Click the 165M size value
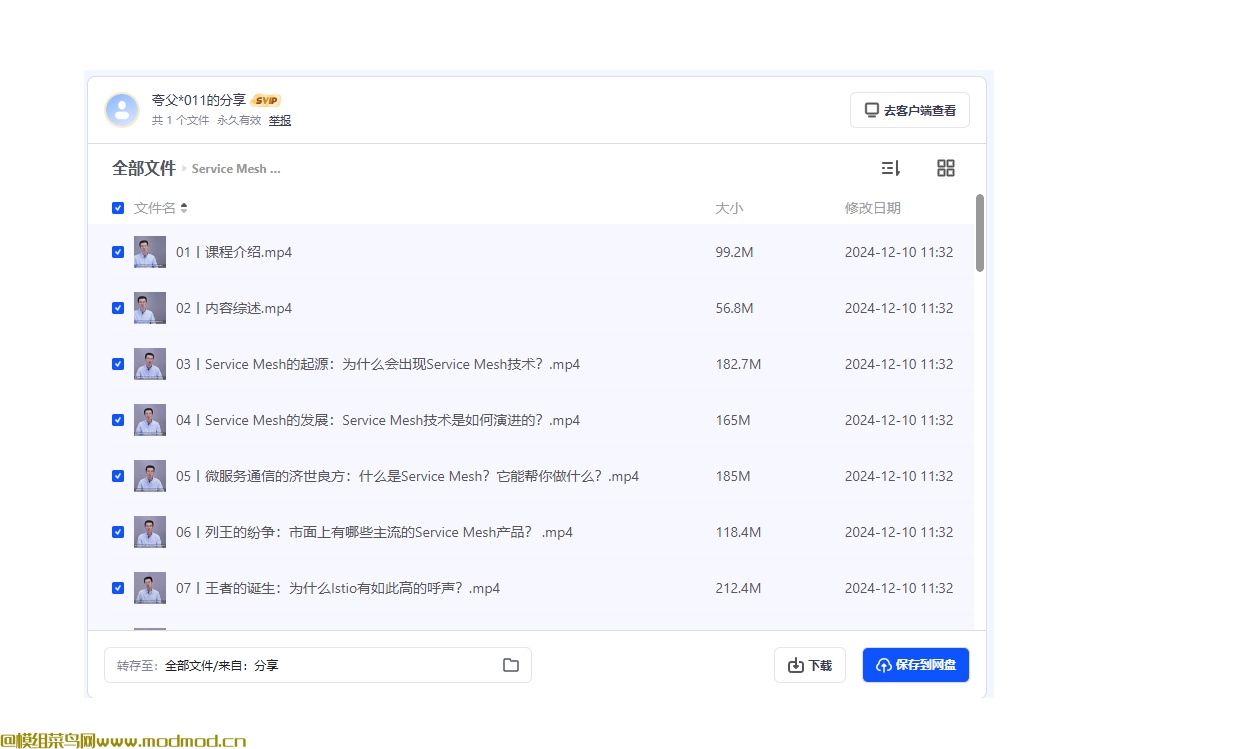The image size is (1246, 749). (x=733, y=420)
